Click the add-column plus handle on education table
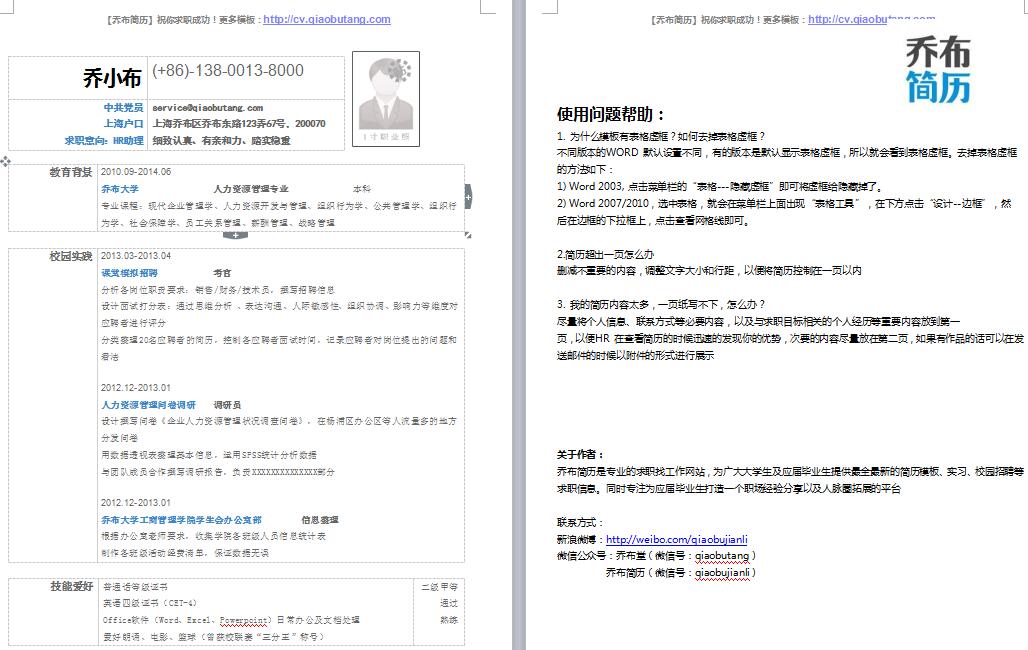 (468, 199)
